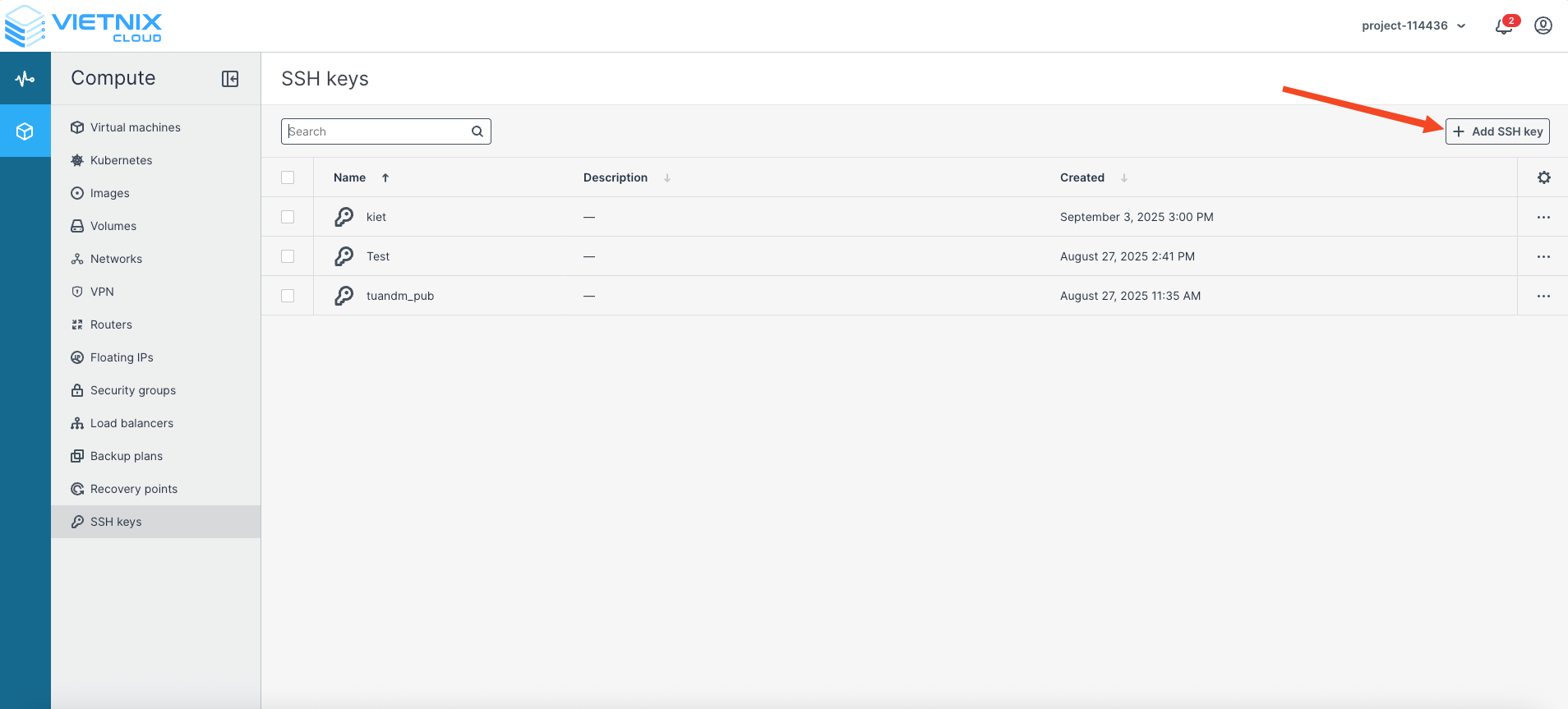Screen dimensions: 1568x709
Task: Click the key icon beside tuandm_pub
Action: click(x=344, y=296)
